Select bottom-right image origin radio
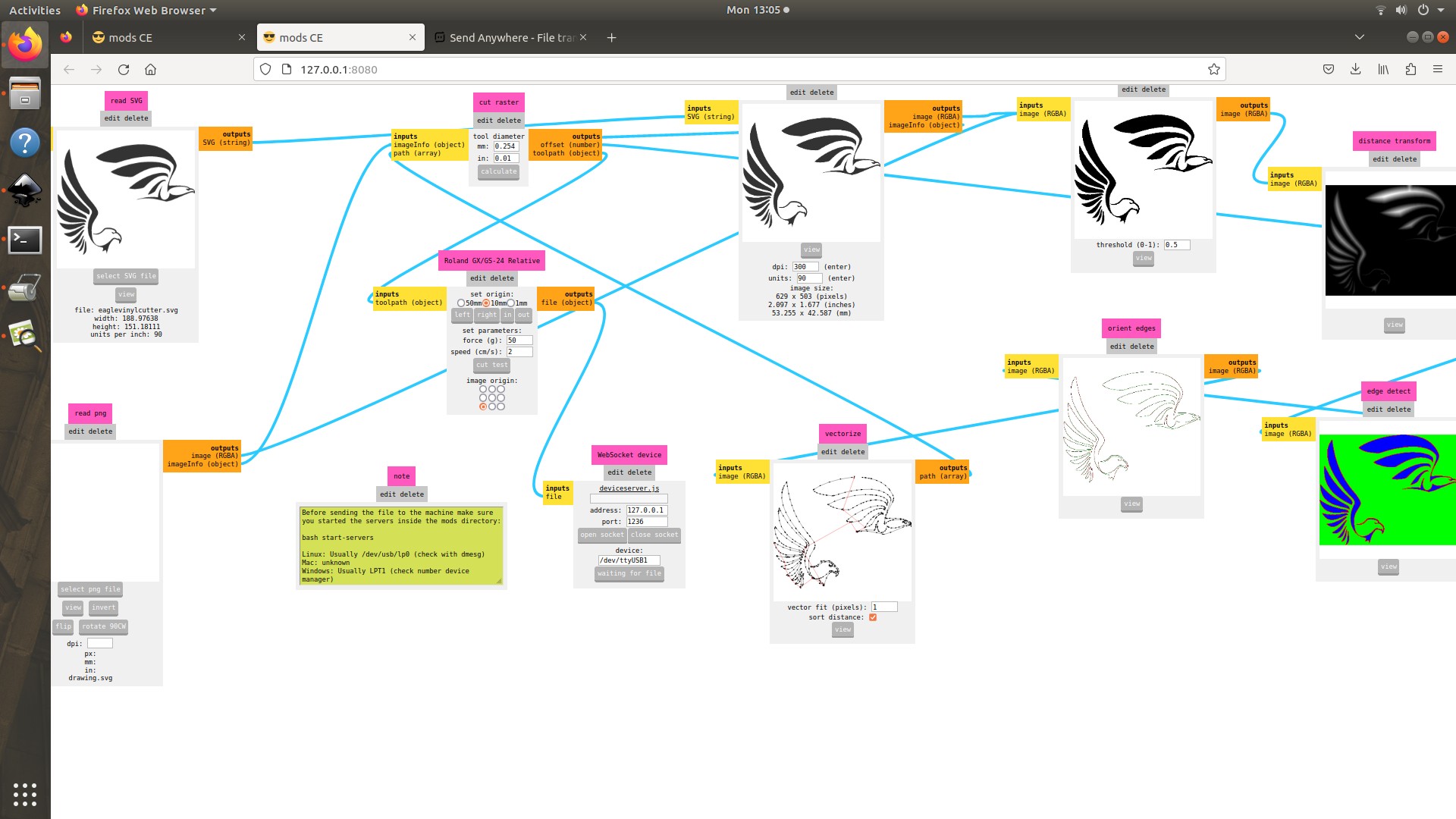The width and height of the screenshot is (1456, 819). click(x=500, y=406)
